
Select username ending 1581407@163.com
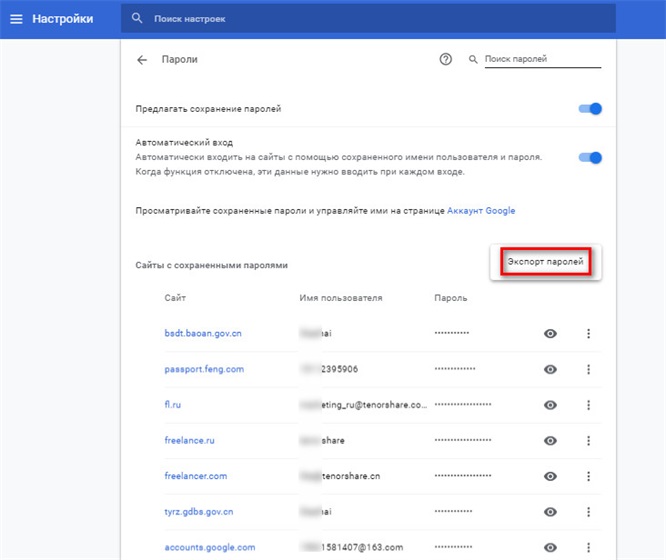click(352, 547)
